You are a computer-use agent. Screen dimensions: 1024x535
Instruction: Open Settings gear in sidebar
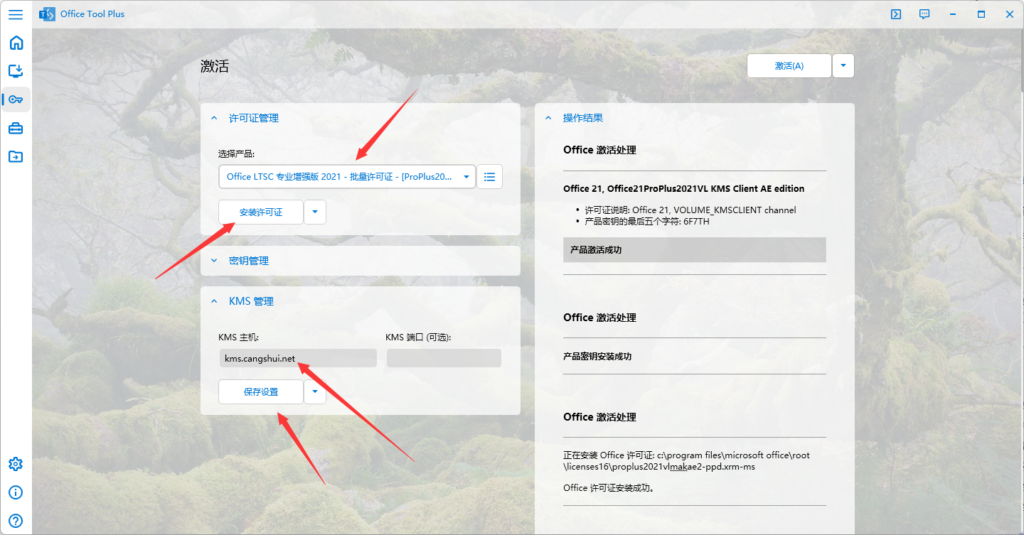click(x=16, y=464)
